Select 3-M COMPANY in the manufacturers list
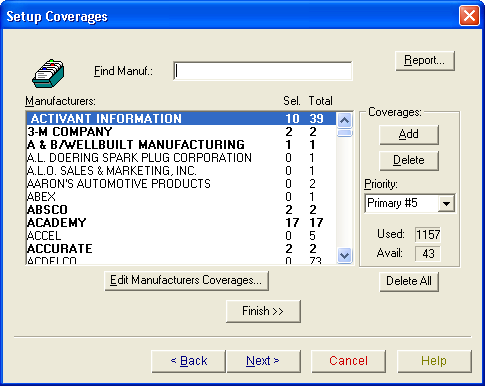 (x=181, y=132)
